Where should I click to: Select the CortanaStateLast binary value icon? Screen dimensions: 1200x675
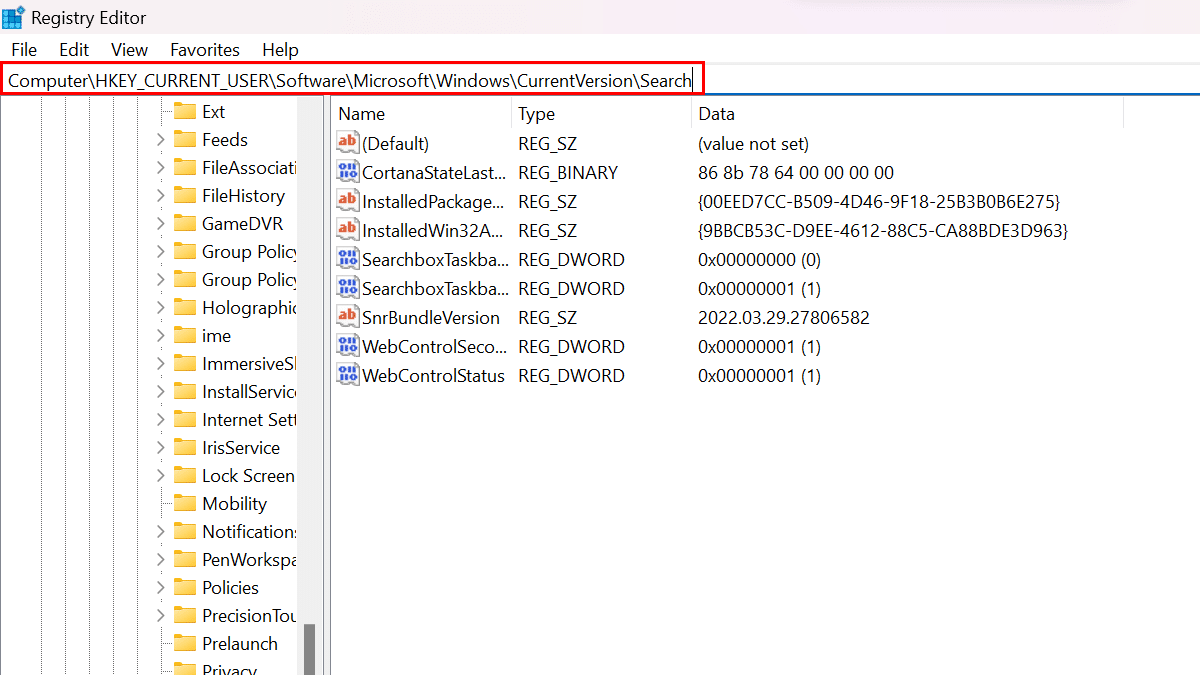[348, 172]
